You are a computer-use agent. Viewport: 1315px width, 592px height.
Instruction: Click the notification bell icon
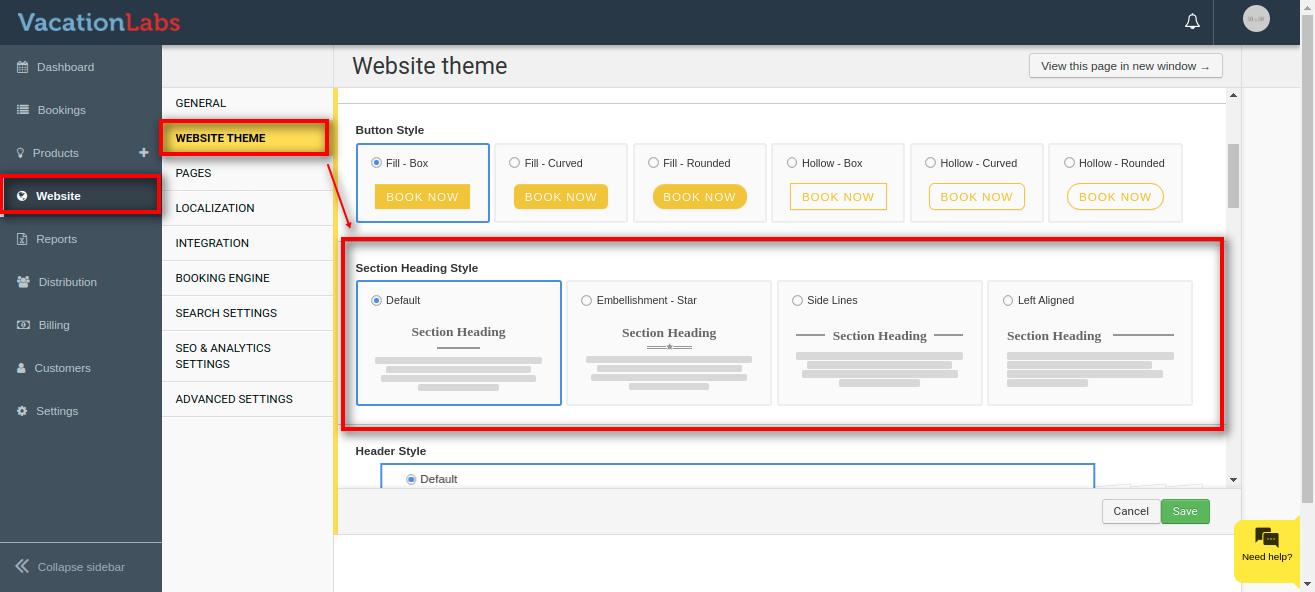click(x=1192, y=21)
